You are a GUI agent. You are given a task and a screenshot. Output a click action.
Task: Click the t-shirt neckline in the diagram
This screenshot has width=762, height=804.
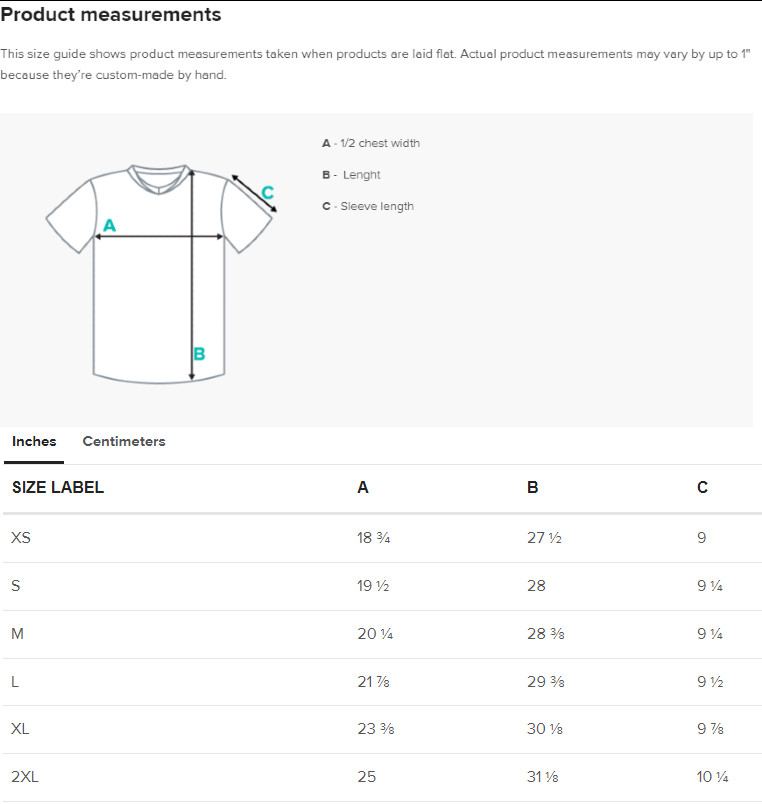pyautogui.click(x=159, y=177)
